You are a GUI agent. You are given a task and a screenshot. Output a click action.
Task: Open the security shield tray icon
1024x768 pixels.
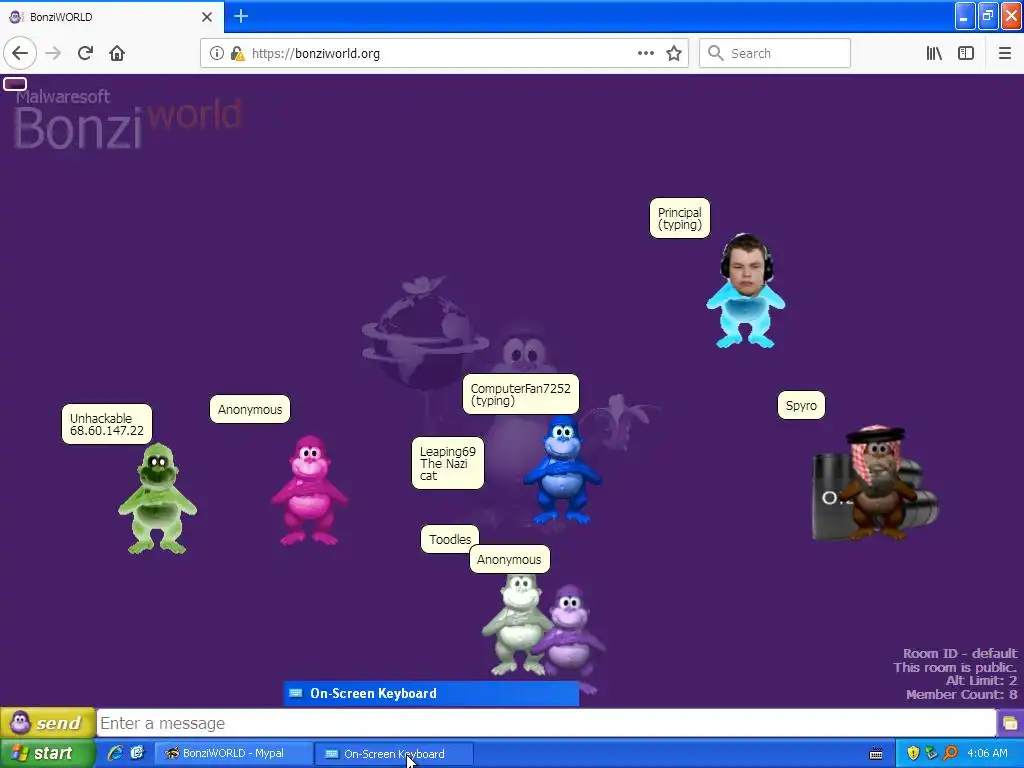913,753
